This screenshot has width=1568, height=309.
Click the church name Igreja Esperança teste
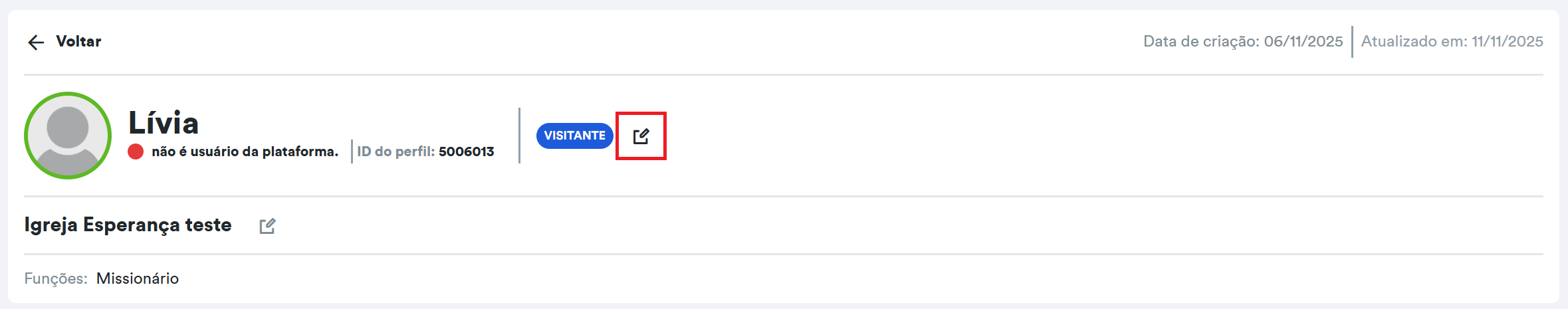128,225
